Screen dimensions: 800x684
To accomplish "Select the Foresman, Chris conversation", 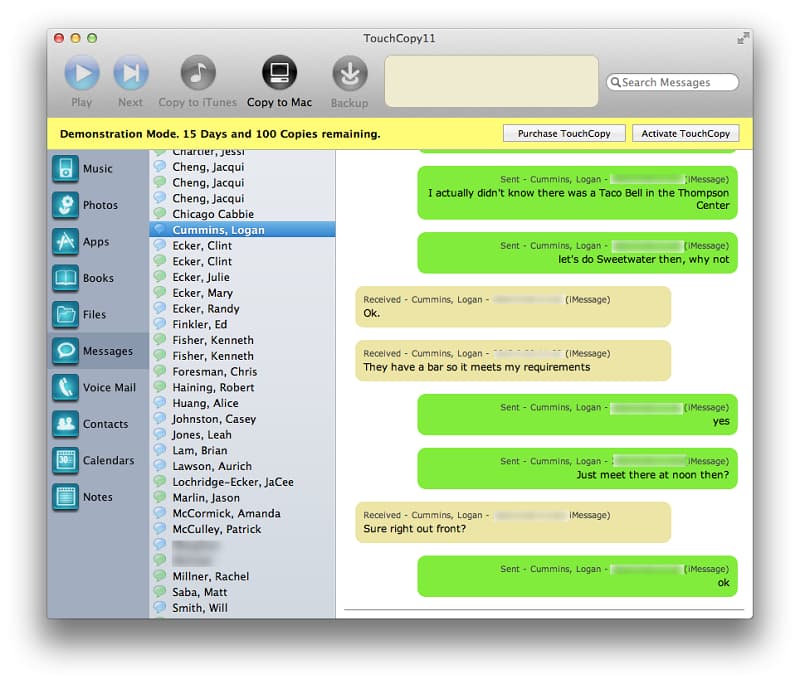I will pyautogui.click(x=242, y=371).
